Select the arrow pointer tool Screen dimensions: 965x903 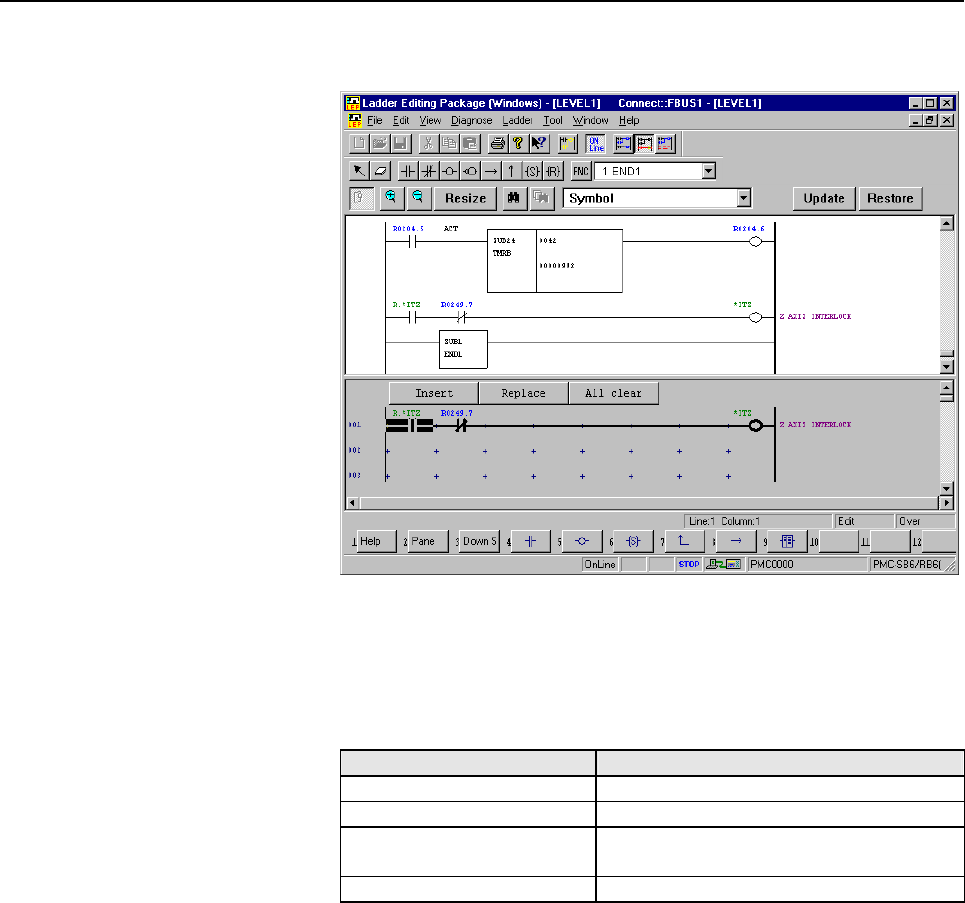tap(357, 171)
